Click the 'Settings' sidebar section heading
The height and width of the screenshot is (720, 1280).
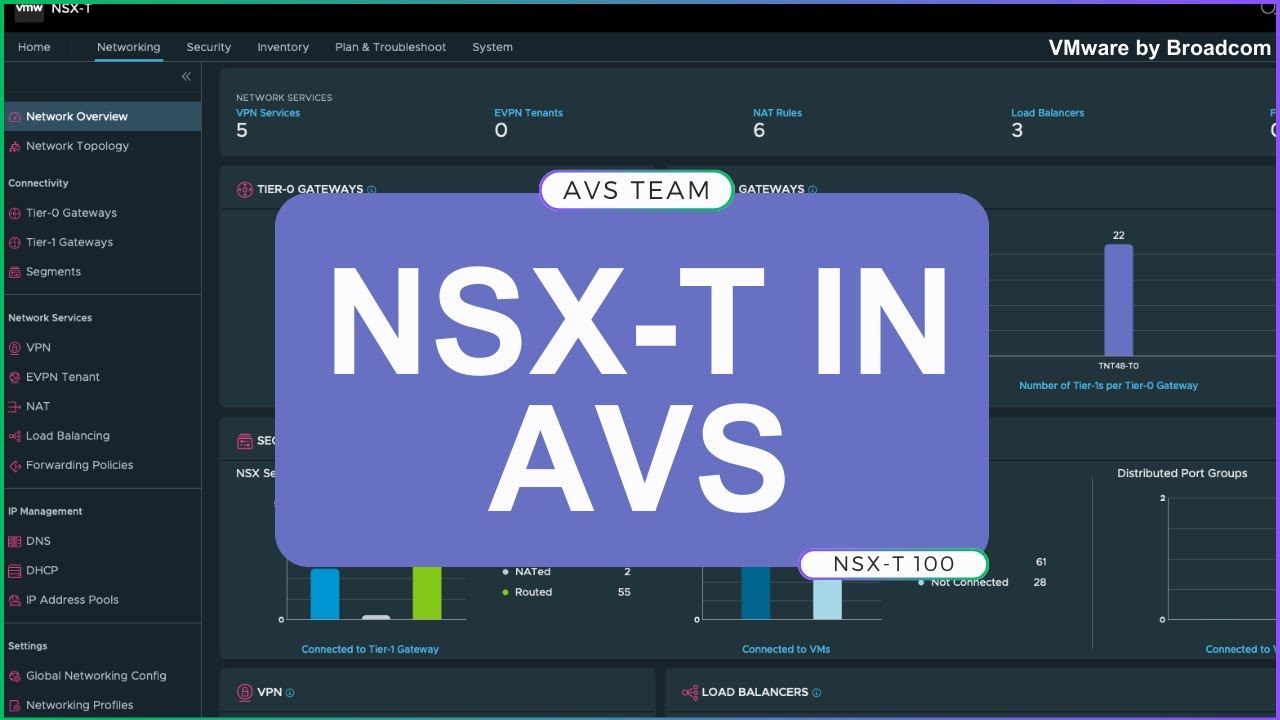28,647
